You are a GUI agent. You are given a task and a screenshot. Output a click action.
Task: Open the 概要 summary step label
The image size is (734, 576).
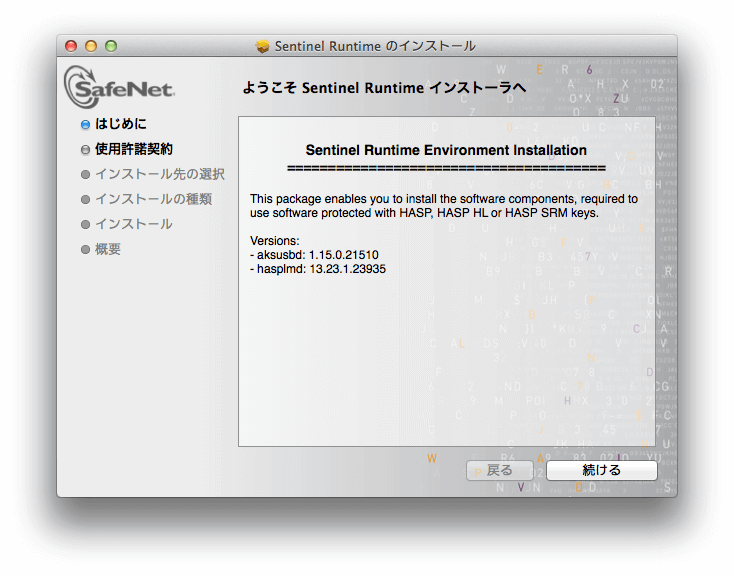coord(108,249)
